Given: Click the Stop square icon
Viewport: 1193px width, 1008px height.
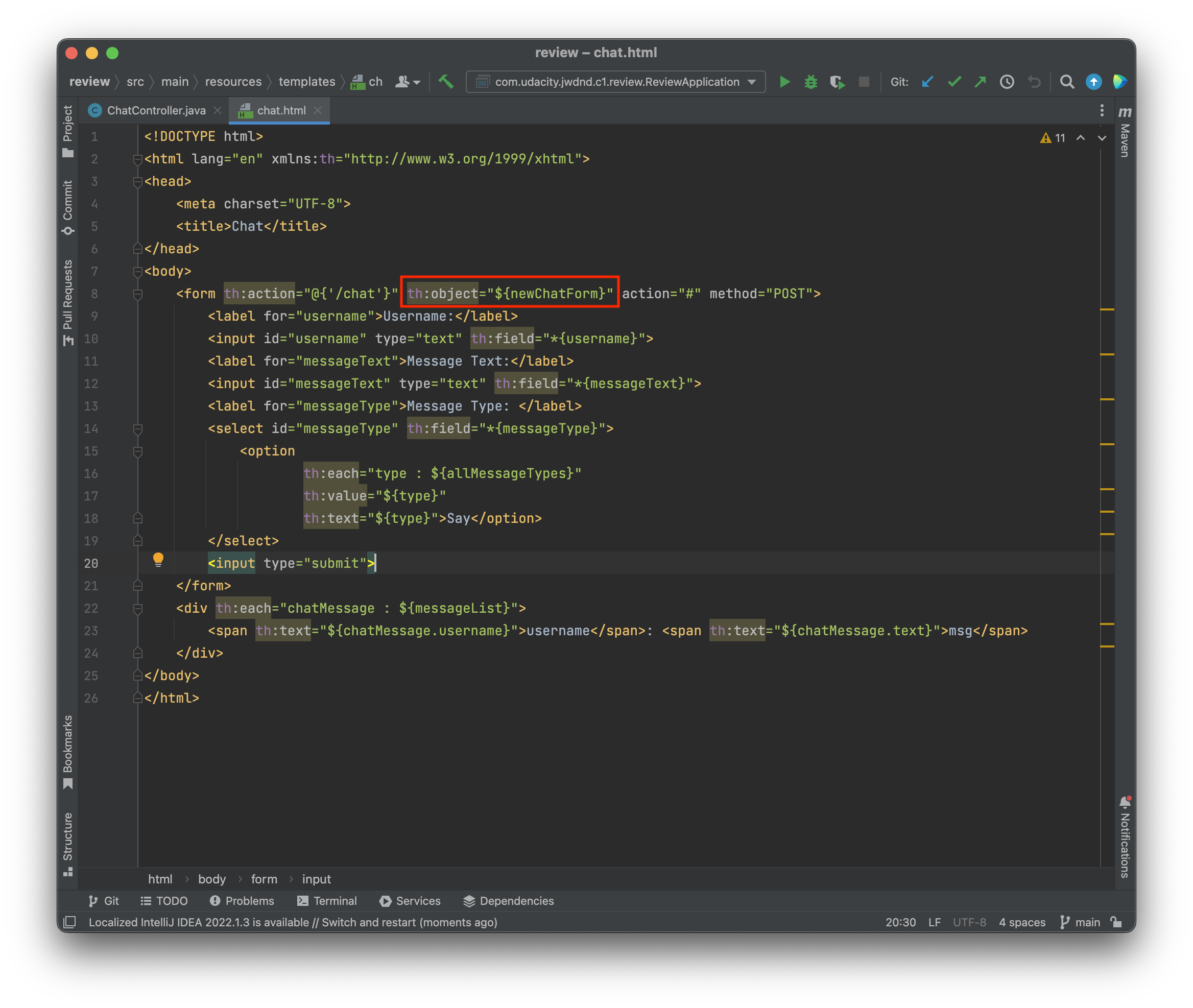Looking at the screenshot, I should [x=864, y=82].
